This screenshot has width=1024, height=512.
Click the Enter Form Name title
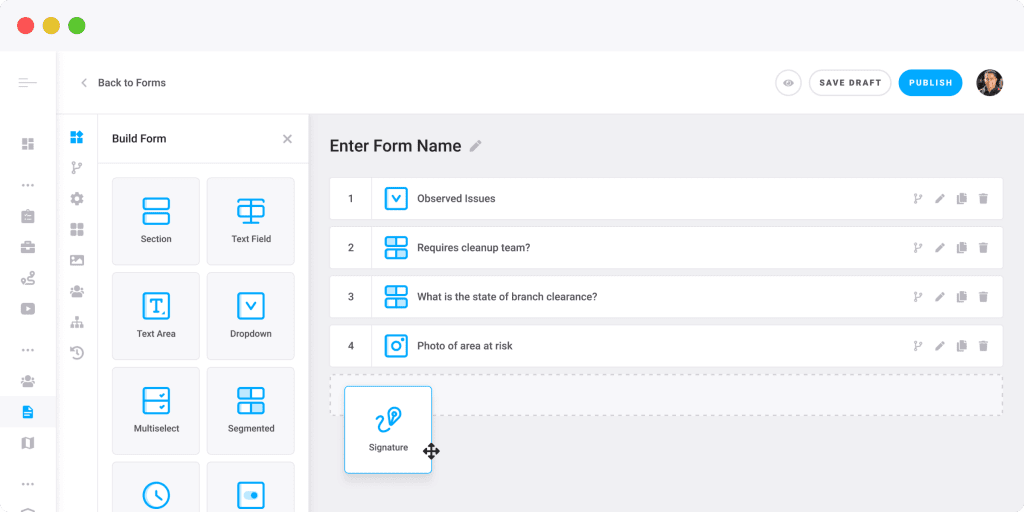tap(395, 146)
